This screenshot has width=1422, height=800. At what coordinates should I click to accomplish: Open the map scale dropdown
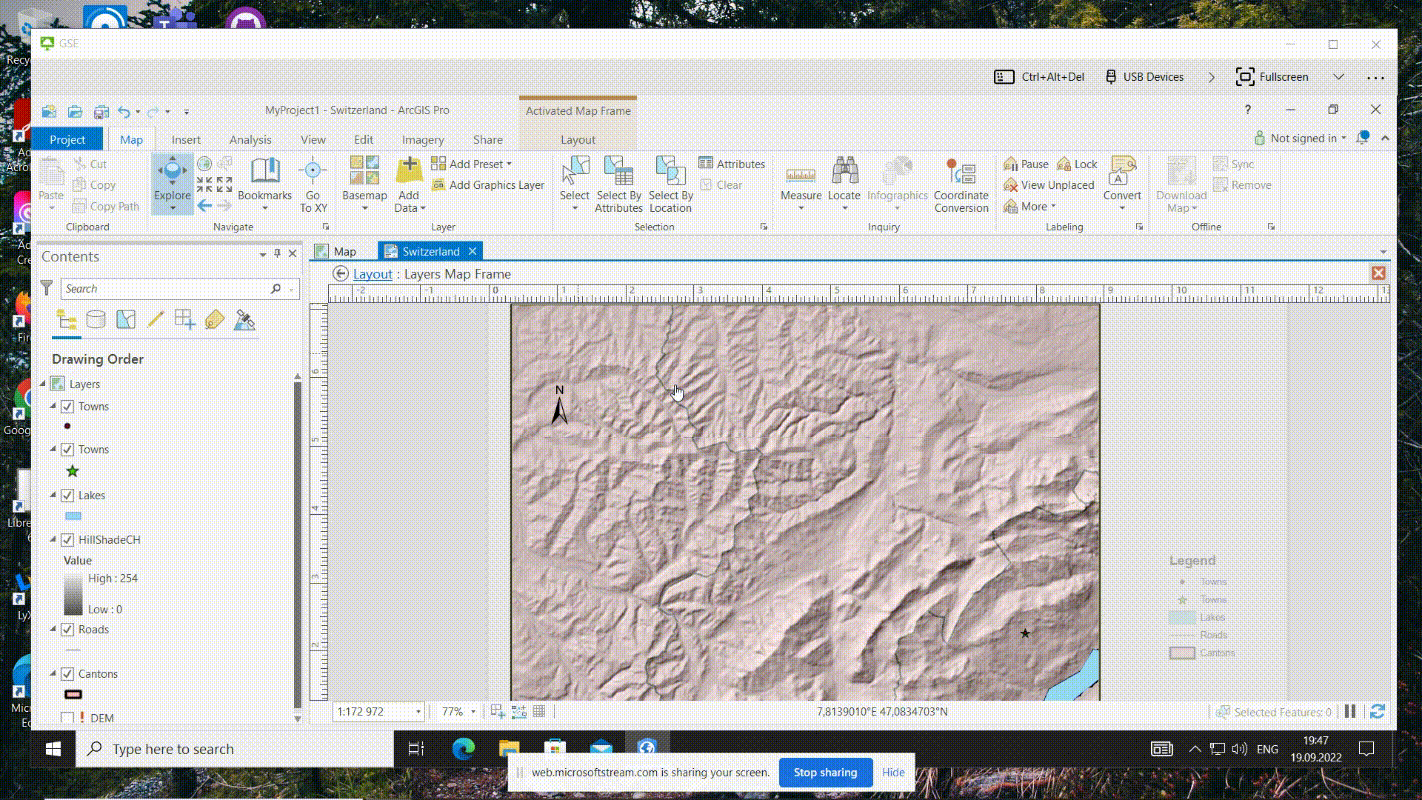click(x=418, y=712)
